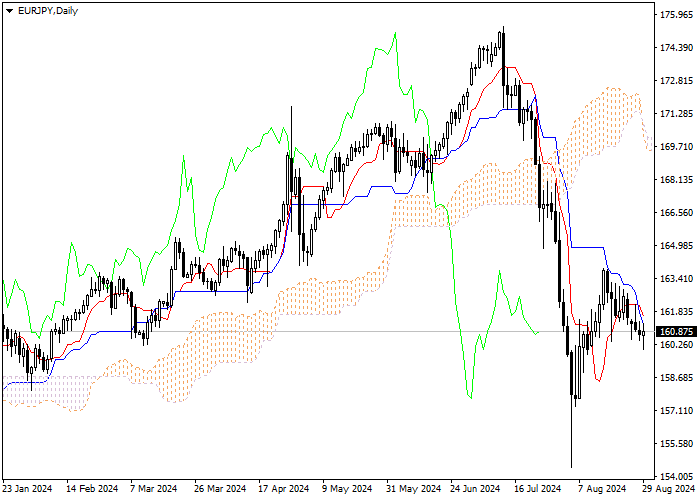Click the 171.285 price scale value
Viewport: 700px width, 500px height.
pos(676,114)
